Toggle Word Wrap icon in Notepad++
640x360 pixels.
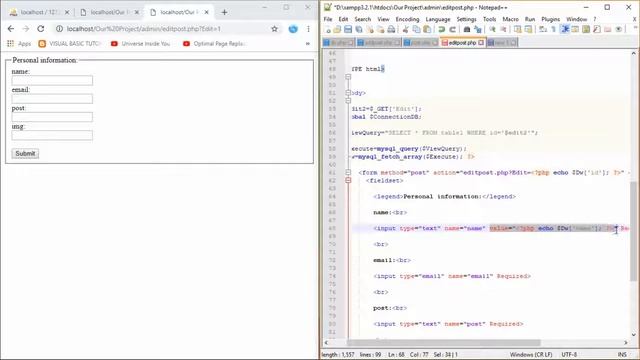coord(543,29)
